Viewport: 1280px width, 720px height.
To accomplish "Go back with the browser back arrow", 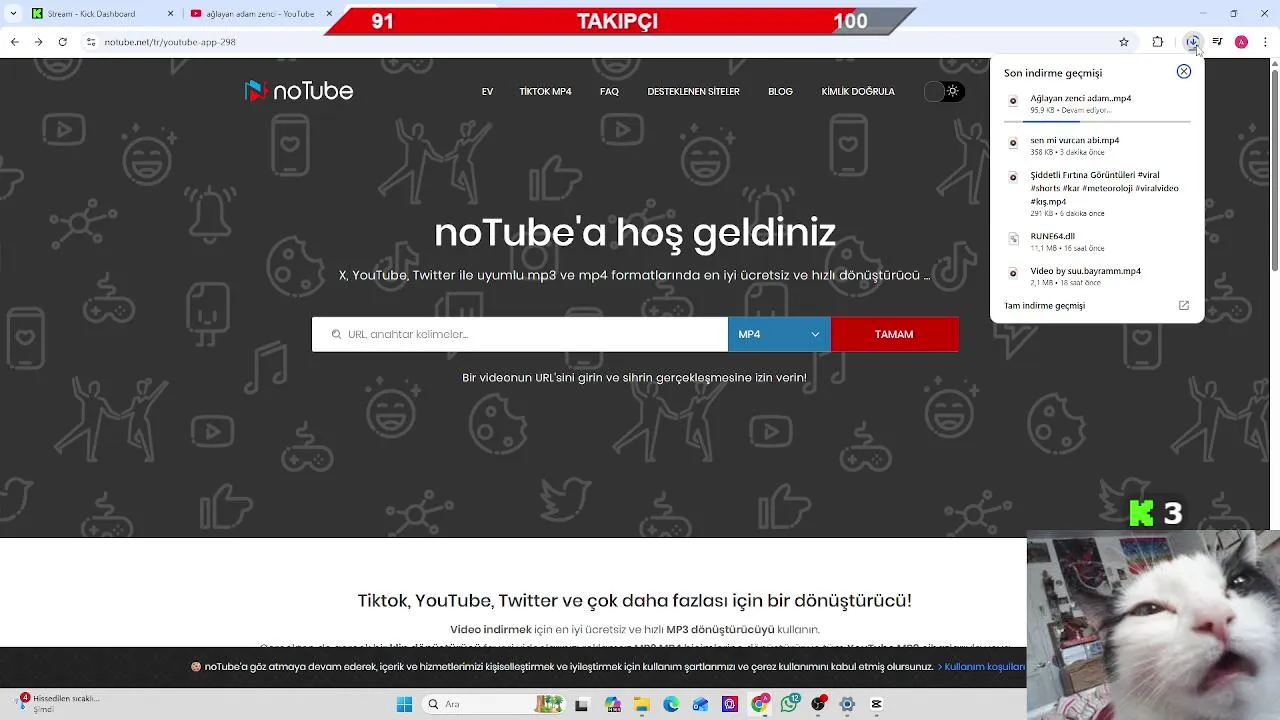I will tap(14, 42).
